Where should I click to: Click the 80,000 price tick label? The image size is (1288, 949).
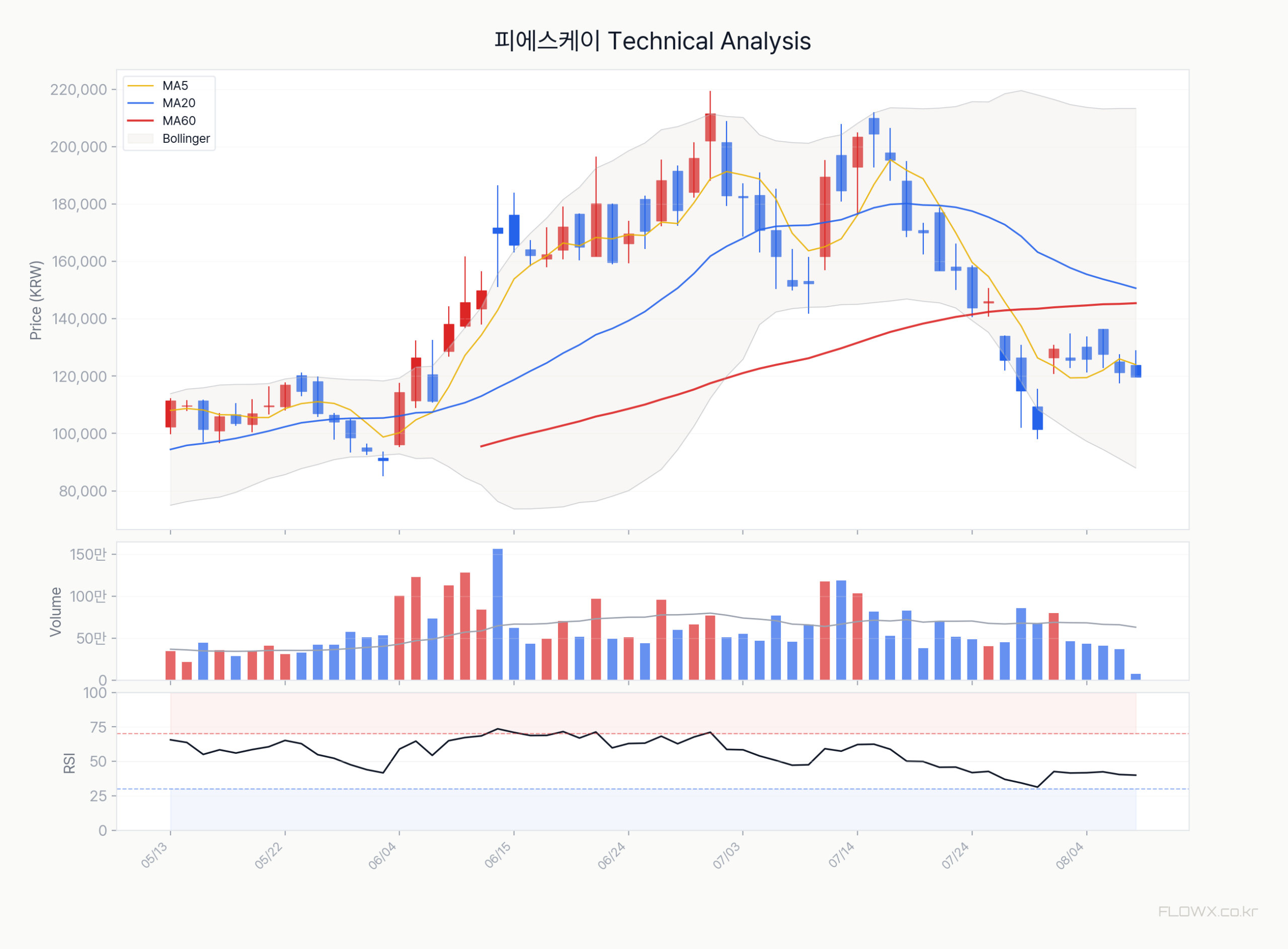[84, 491]
